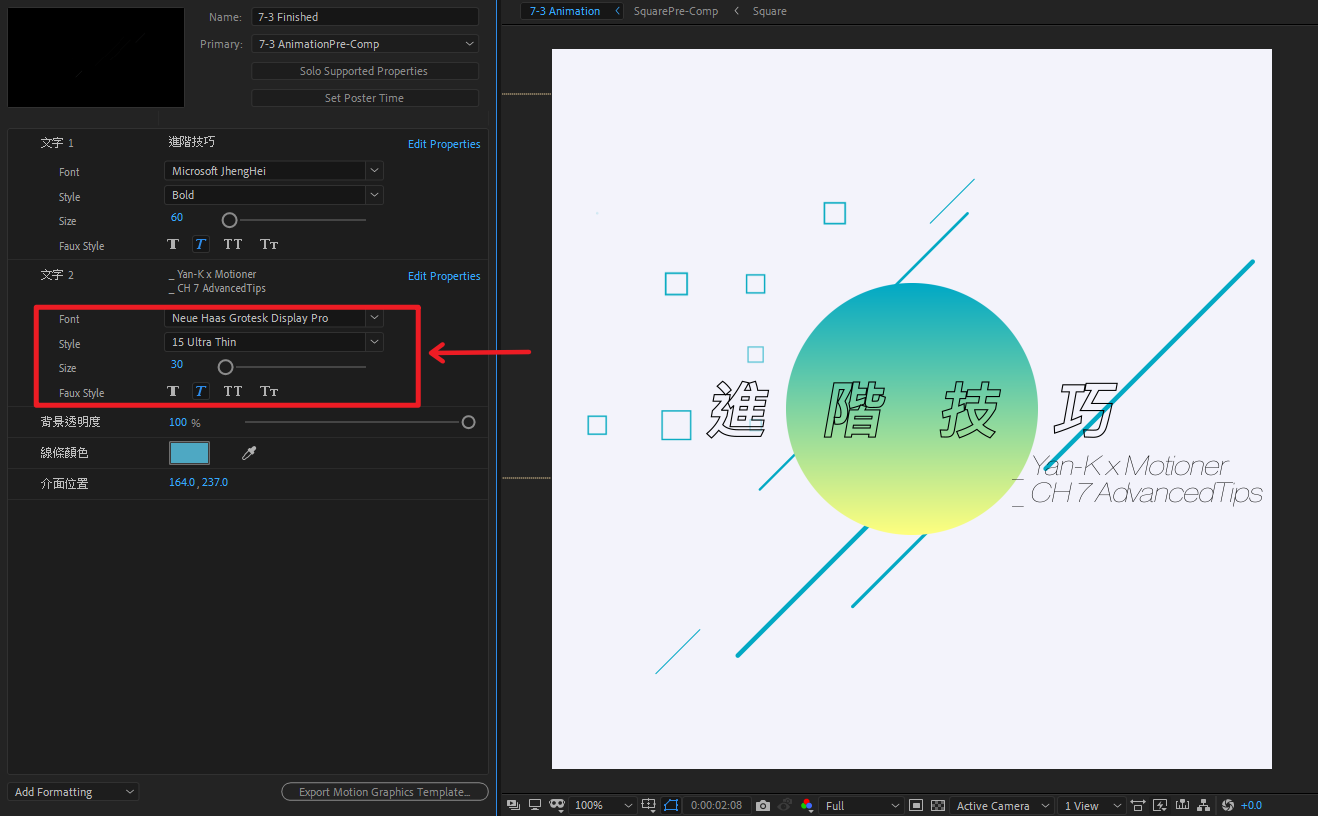Image resolution: width=1318 pixels, height=816 pixels.
Task: Click the Fast Previews icon
Action: [x=1160, y=805]
